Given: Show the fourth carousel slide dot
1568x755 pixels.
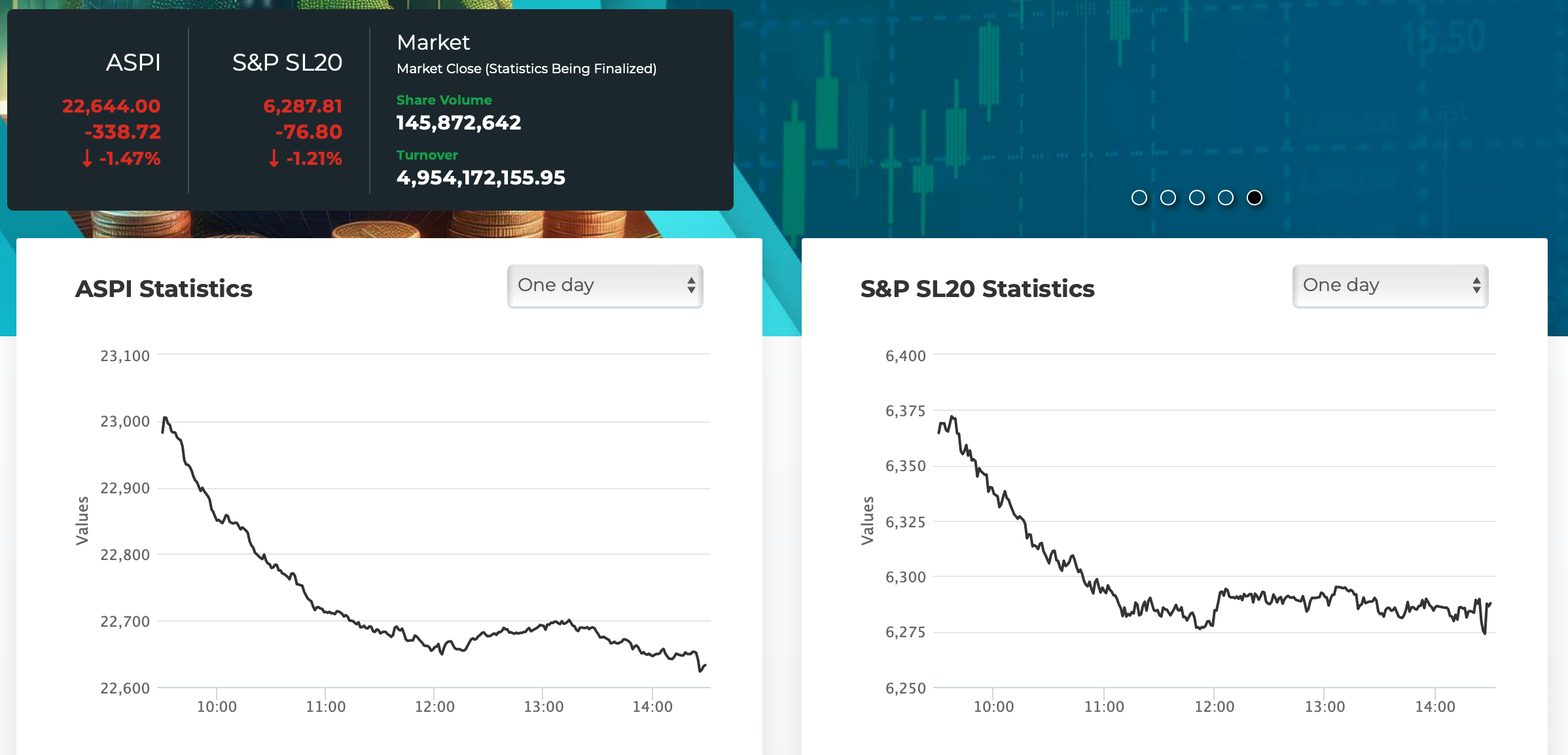Looking at the screenshot, I should [x=1226, y=198].
